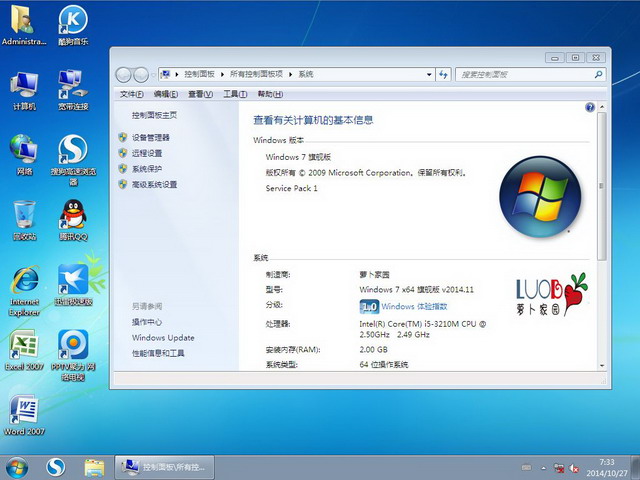Launch Sogou browser desktop shortcut
Screen dimensions: 640x480
tap(73, 160)
